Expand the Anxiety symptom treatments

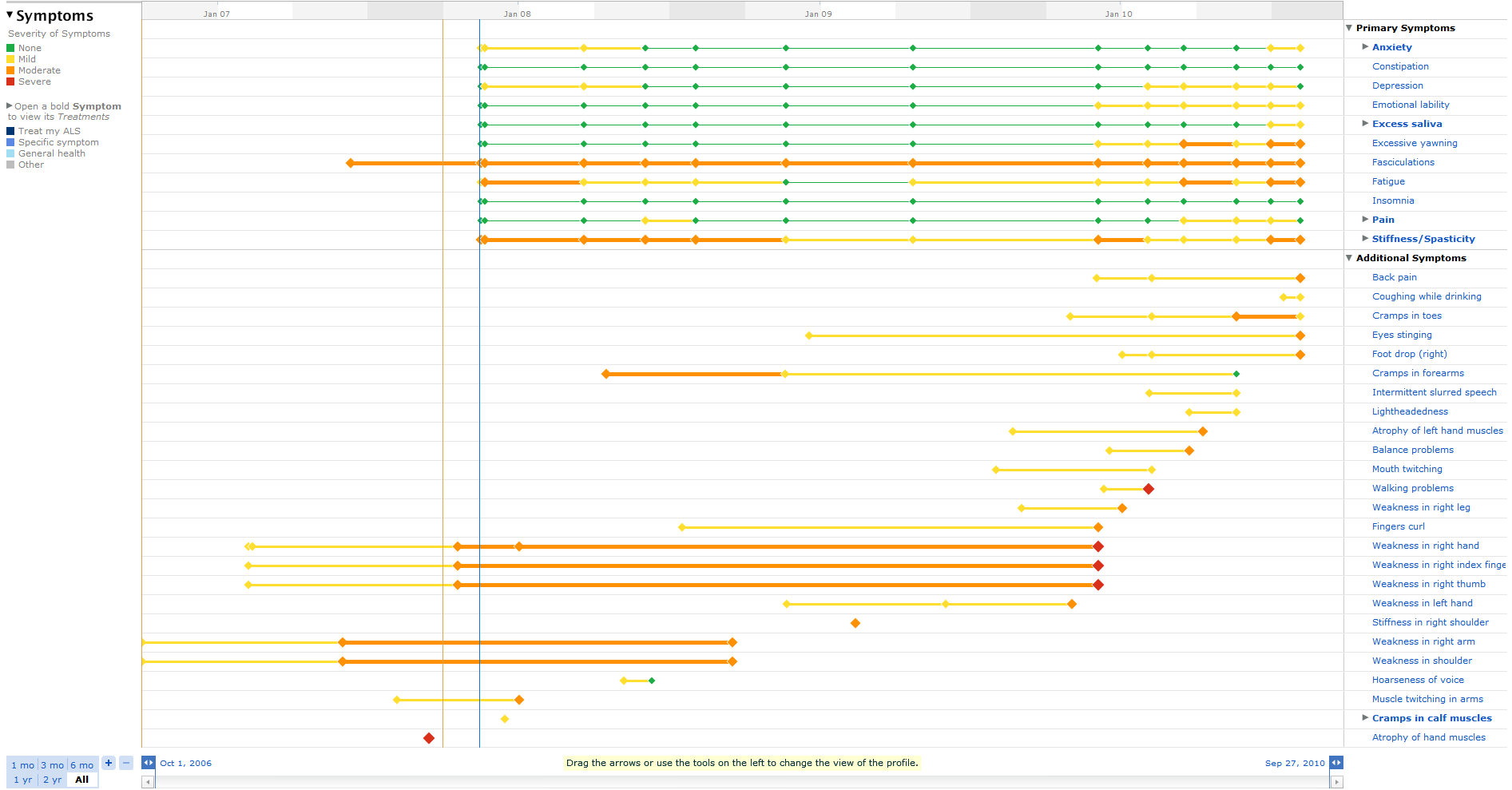[x=1365, y=47]
